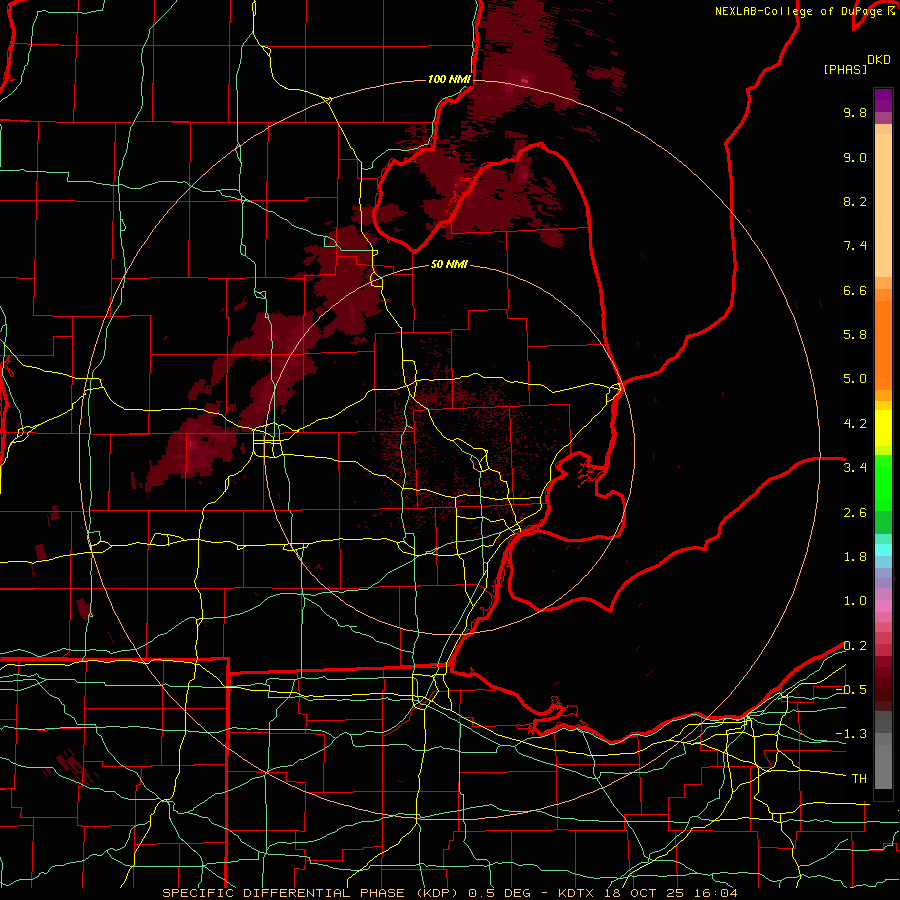The image size is (900, 900).
Task: Click the SPECIFIC DIFFERENTIAL PHASE (KDP) caption text
Action: point(309,893)
